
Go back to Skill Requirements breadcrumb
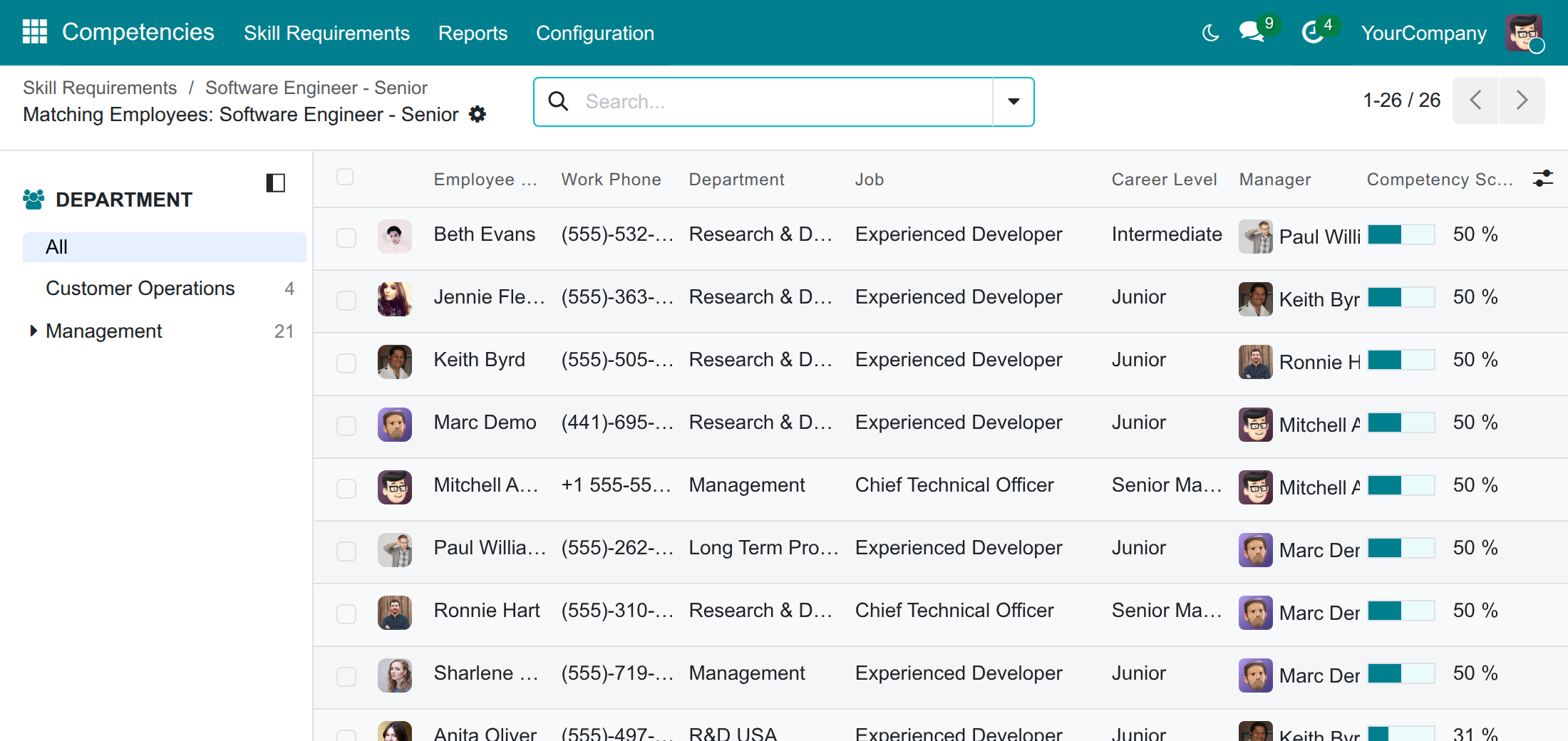click(100, 88)
